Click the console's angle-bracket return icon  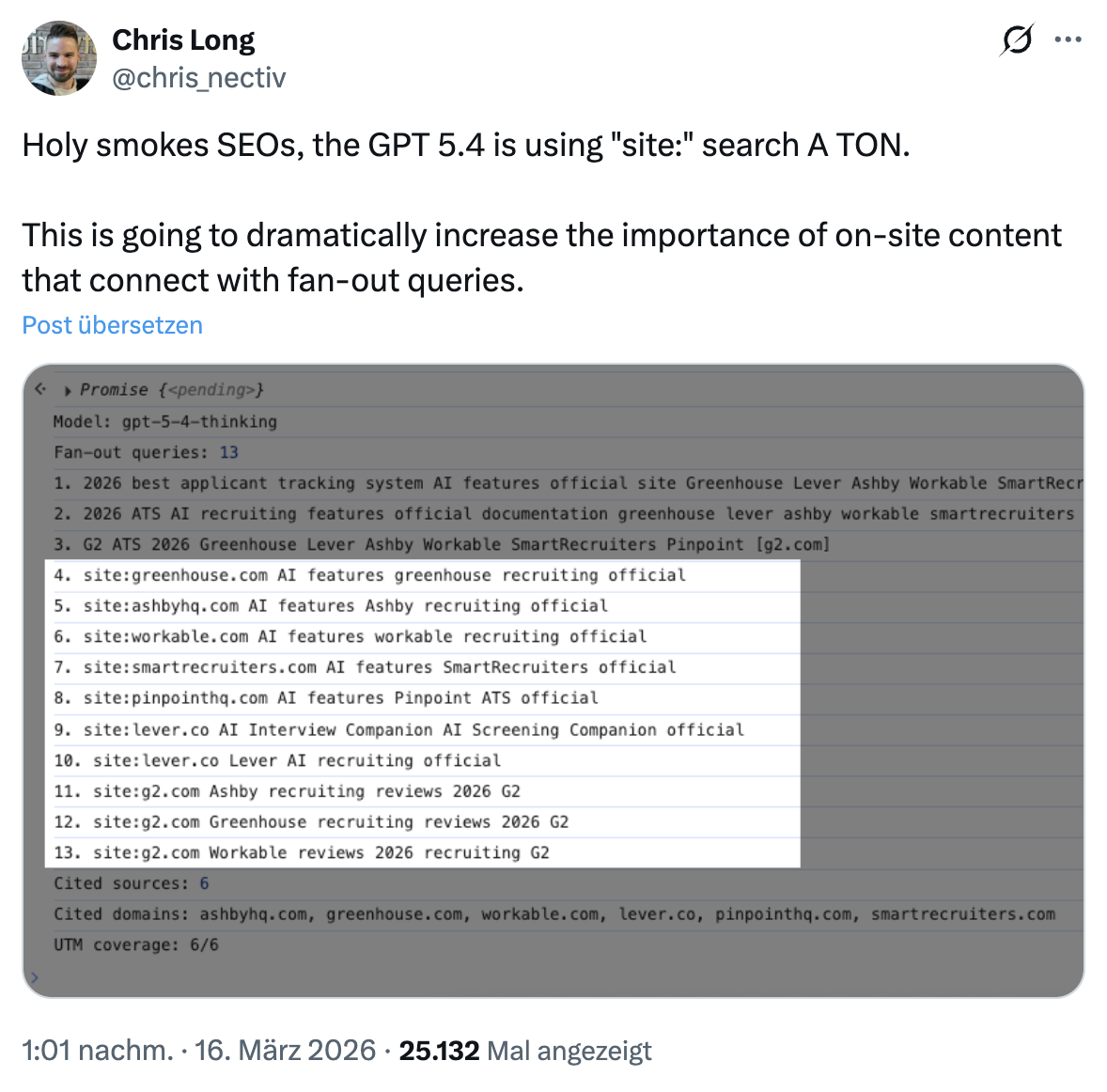39,388
